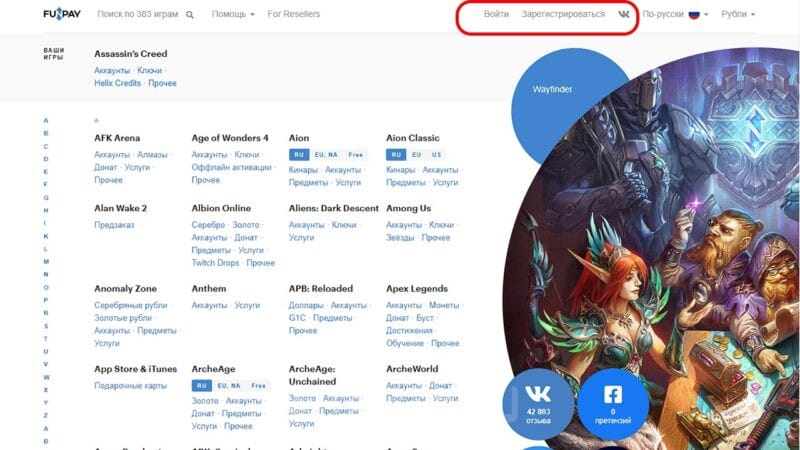800x450 pixels.
Task: Open Aion Кинары link
Action: coord(303,170)
